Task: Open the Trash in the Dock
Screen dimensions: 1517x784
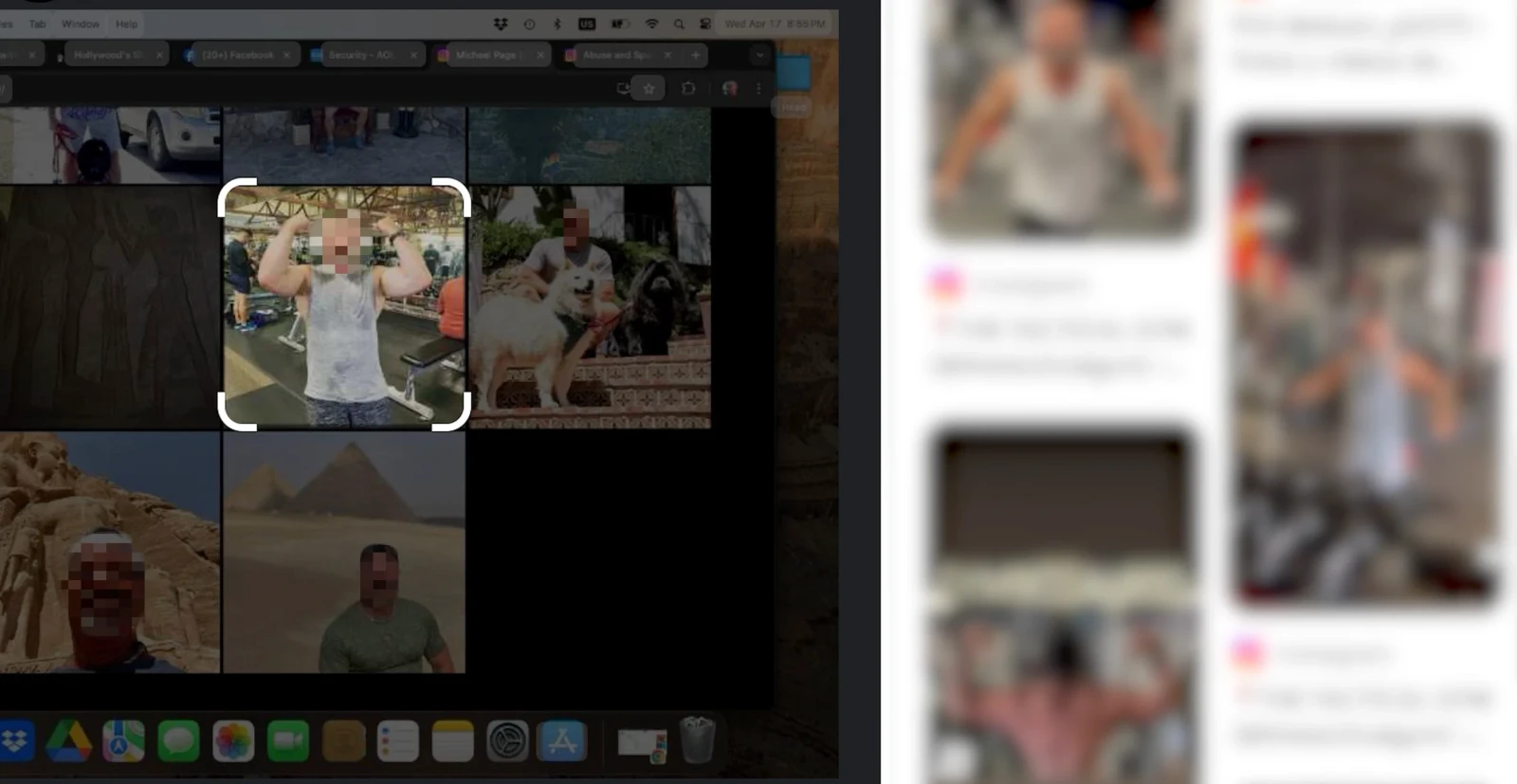Action: pyautogui.click(x=697, y=740)
